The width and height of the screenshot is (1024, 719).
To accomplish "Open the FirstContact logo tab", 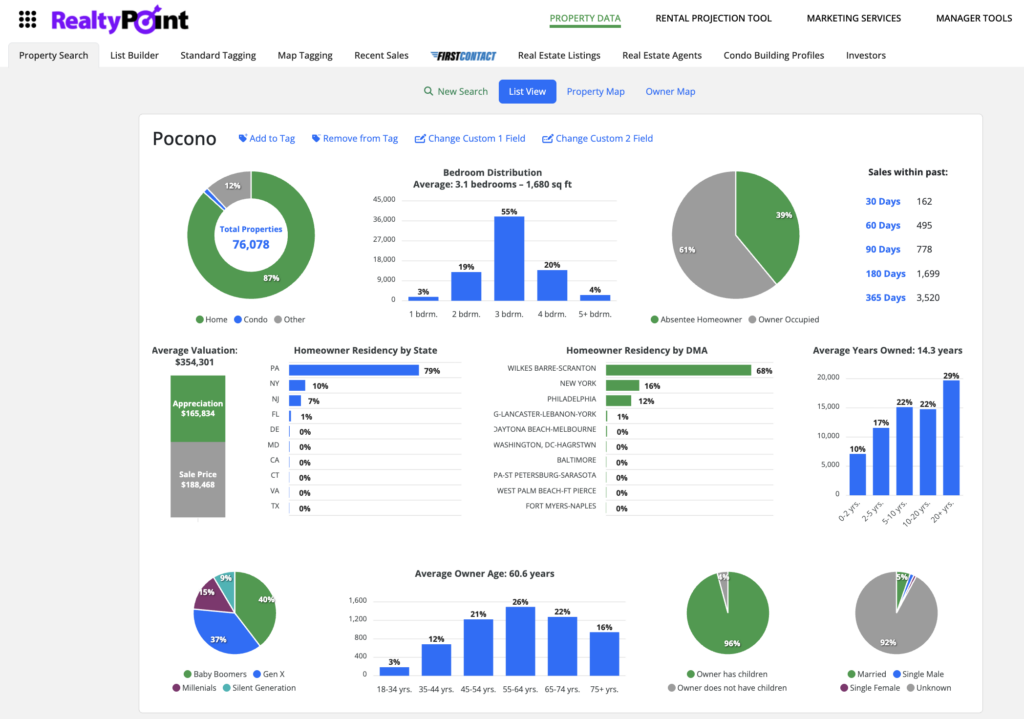I will 463,56.
